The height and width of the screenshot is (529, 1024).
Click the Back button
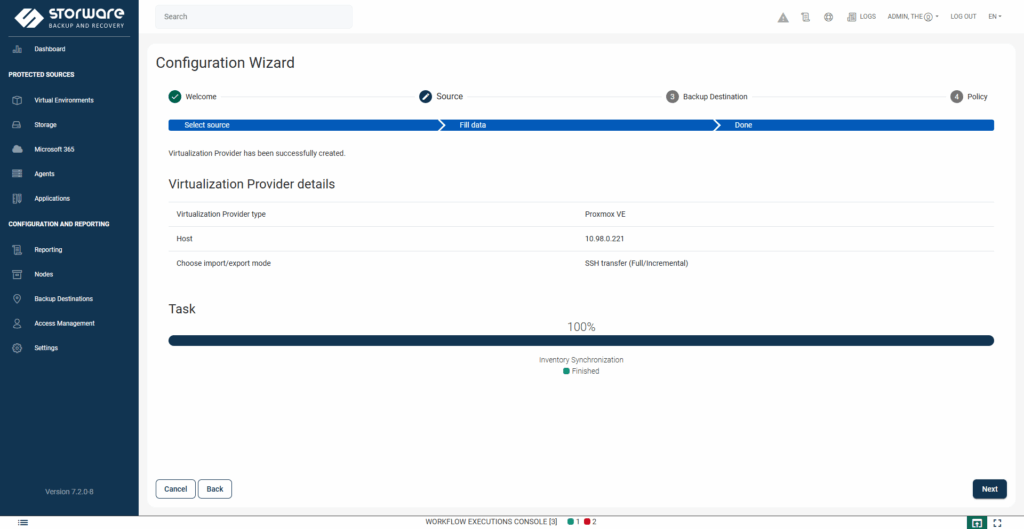click(214, 489)
